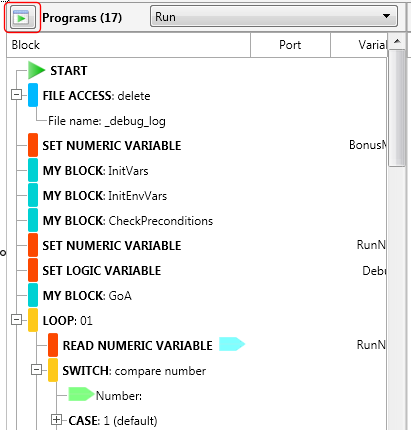Select the SET LOGIC VARIABLE label
The image size is (411, 430).
102,271
